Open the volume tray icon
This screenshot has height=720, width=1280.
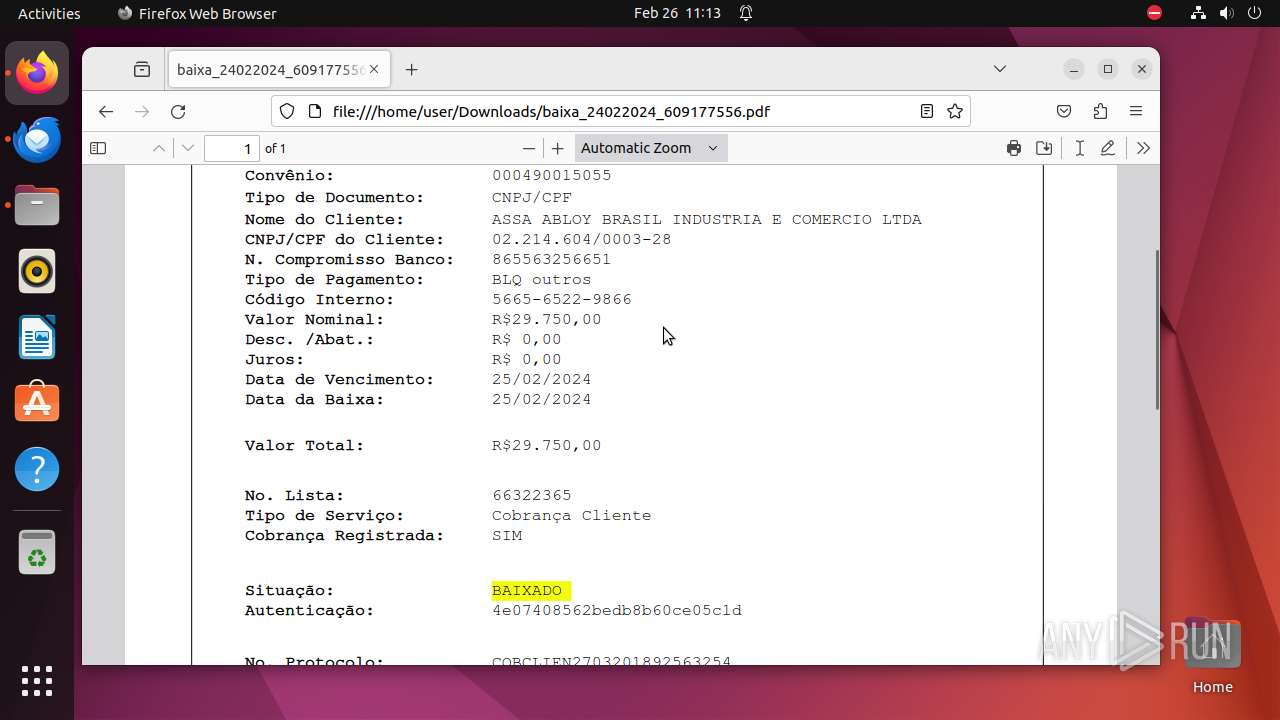(1227, 13)
